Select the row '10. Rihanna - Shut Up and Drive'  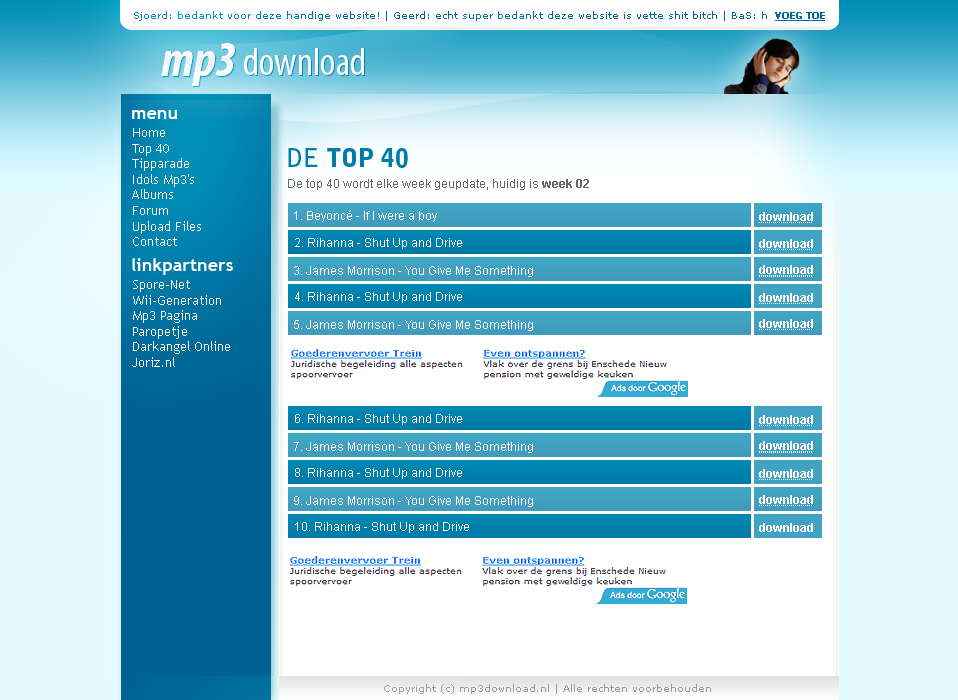519,526
